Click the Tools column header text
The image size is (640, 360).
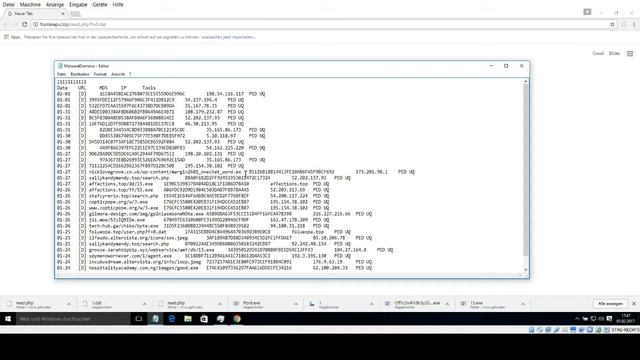click(x=149, y=88)
